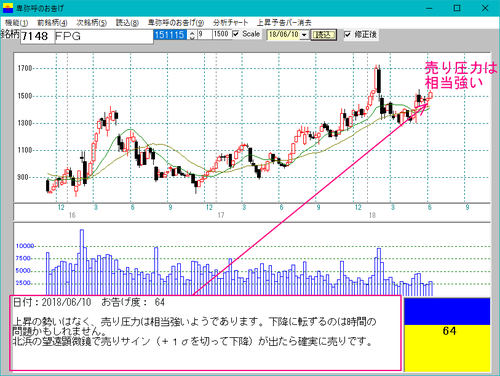Click the blue indicator color block
This screenshot has width=500, height=376.
[x=447, y=311]
